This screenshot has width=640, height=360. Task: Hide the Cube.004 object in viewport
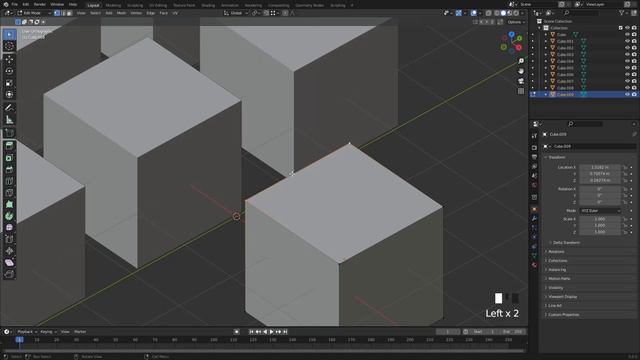627,61
